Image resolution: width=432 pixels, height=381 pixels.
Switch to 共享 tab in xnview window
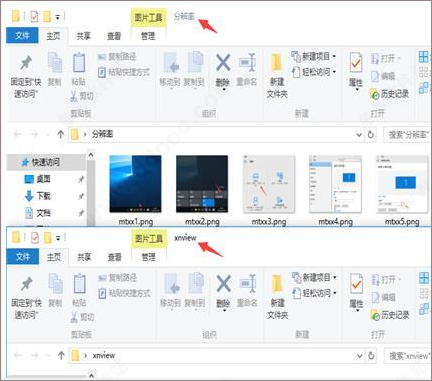(84, 257)
